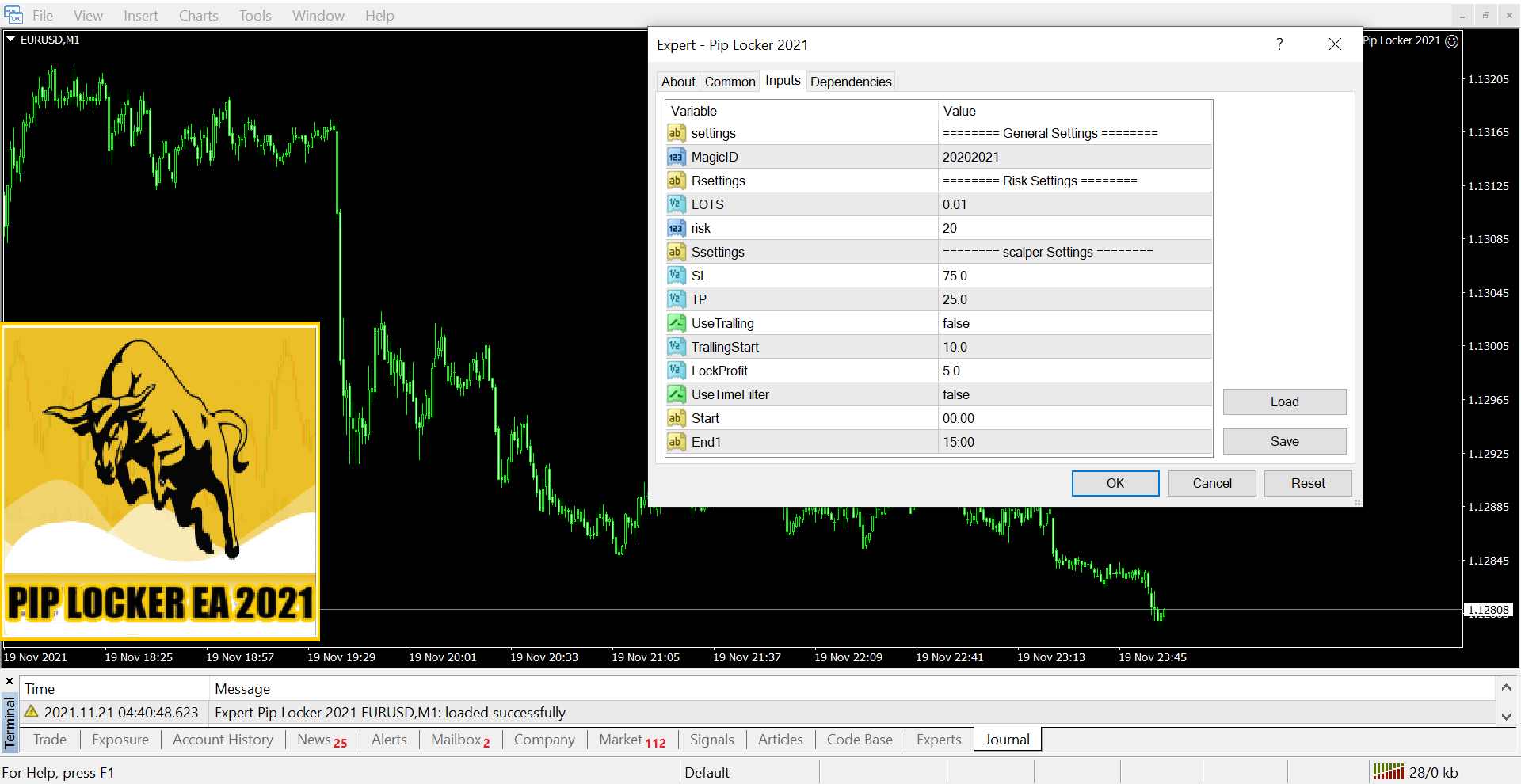This screenshot has width=1521, height=784.
Task: Switch to the About tab
Action: (x=678, y=82)
